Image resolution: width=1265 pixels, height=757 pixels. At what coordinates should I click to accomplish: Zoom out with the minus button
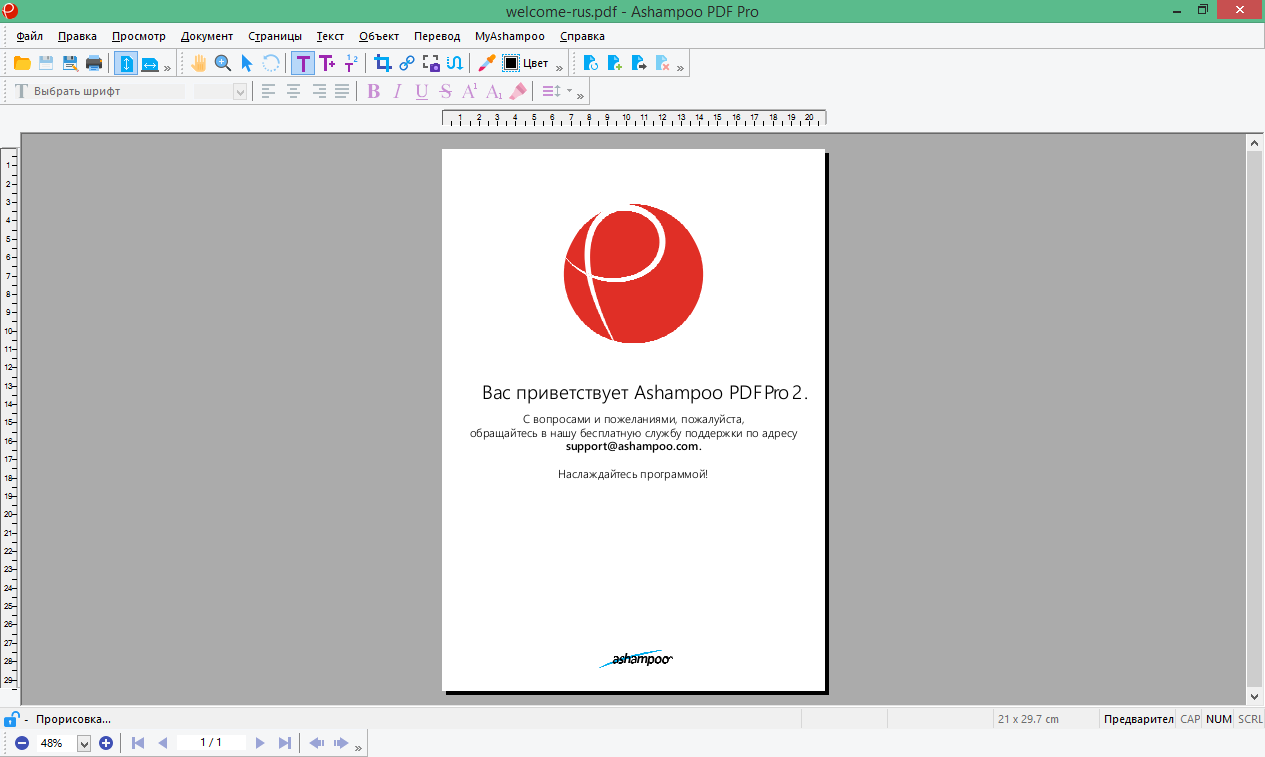[22, 743]
